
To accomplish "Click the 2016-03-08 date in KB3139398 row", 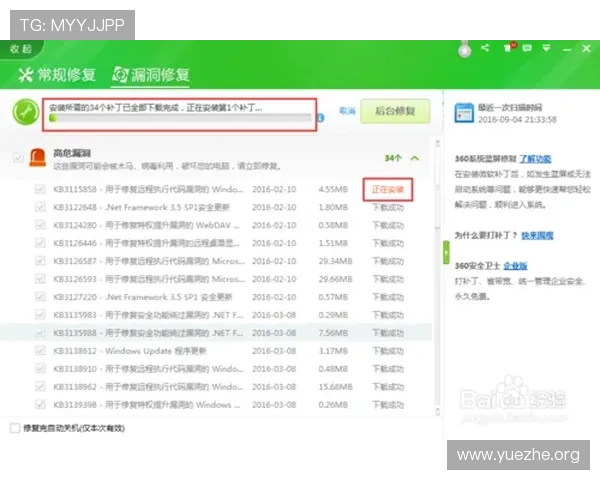I will pyautogui.click(x=274, y=405).
